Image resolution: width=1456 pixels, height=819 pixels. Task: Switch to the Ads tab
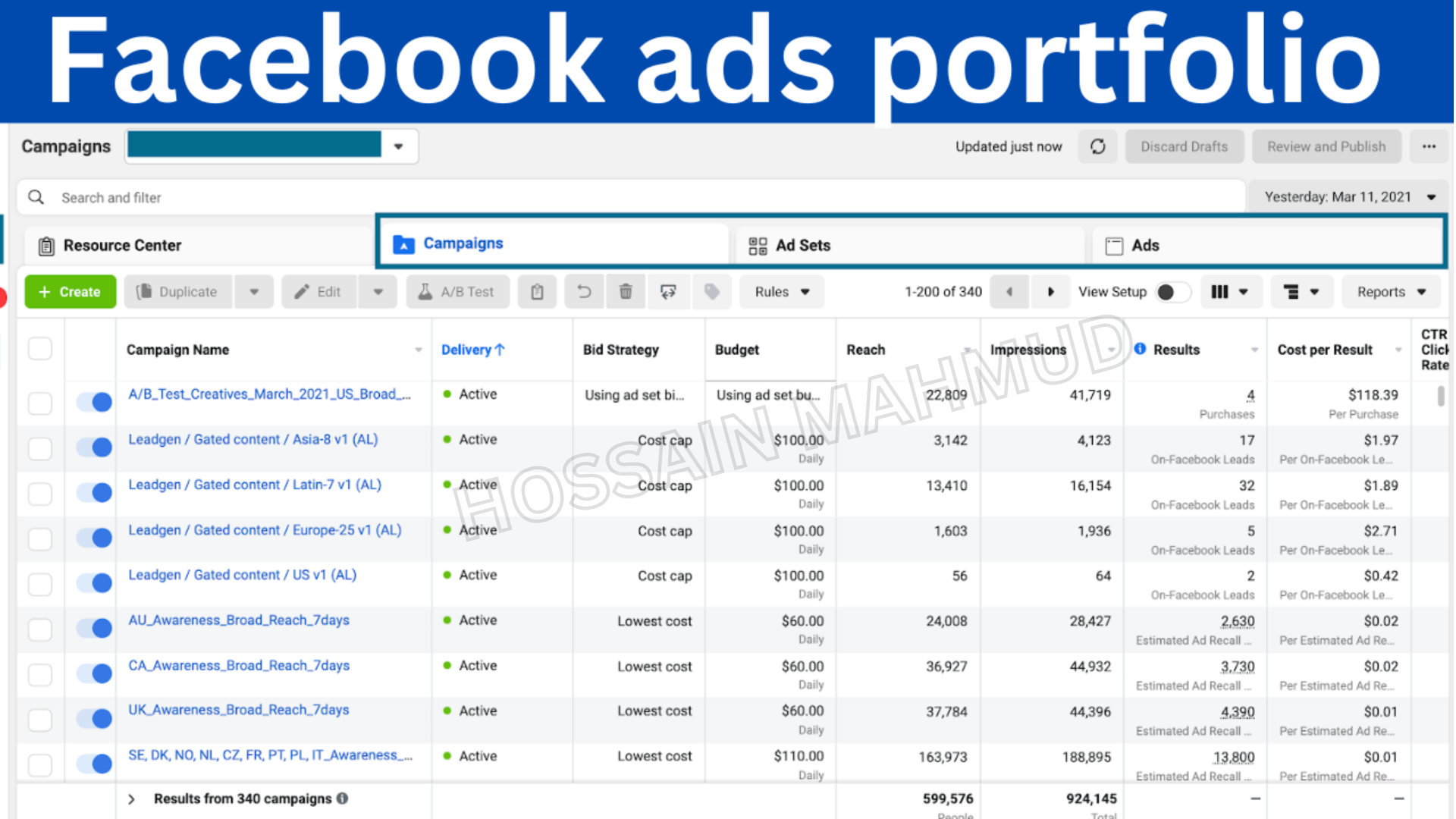1267,246
